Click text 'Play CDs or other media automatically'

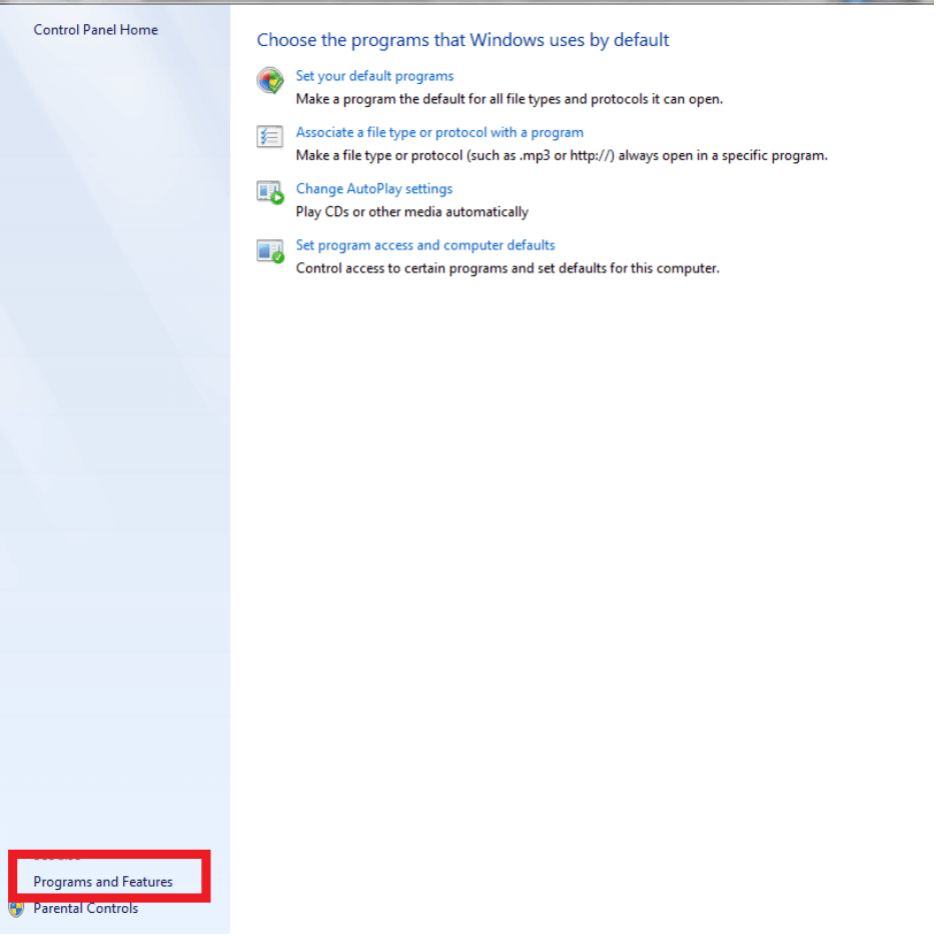tap(412, 212)
